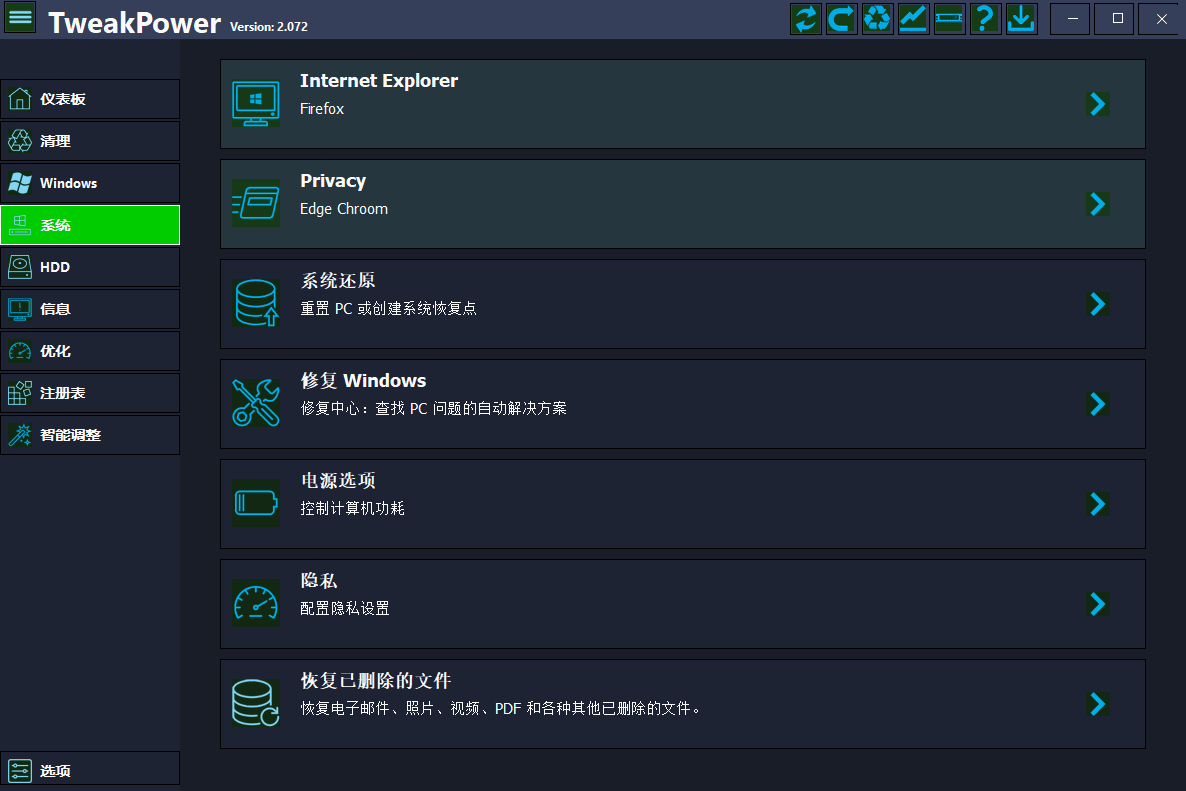This screenshot has height=791, width=1186.
Task: Expand the Privacy Edge Chroom chevron
Action: 1098,203
